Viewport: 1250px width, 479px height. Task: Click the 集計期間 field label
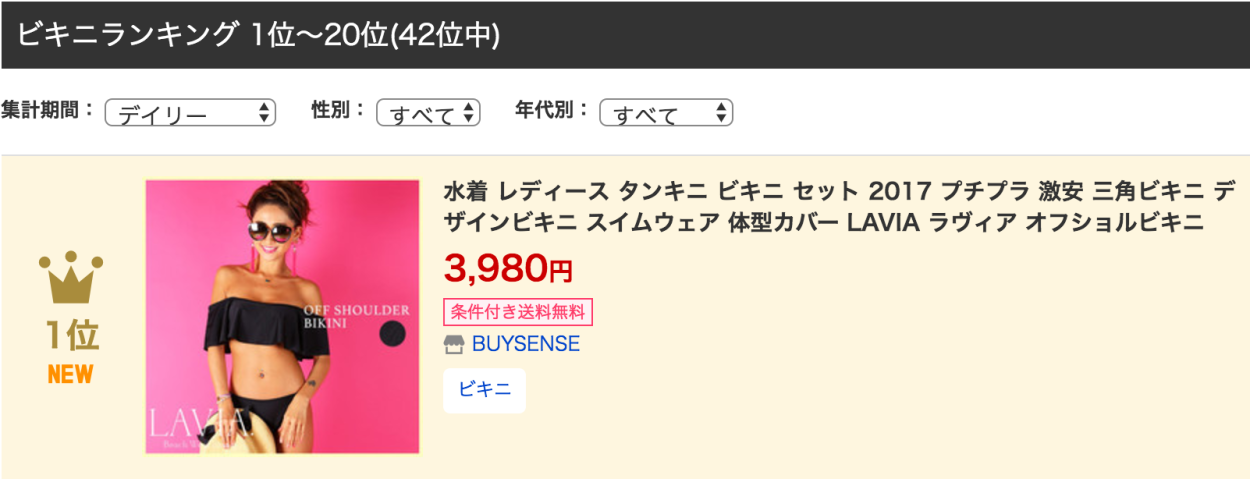tap(48, 111)
